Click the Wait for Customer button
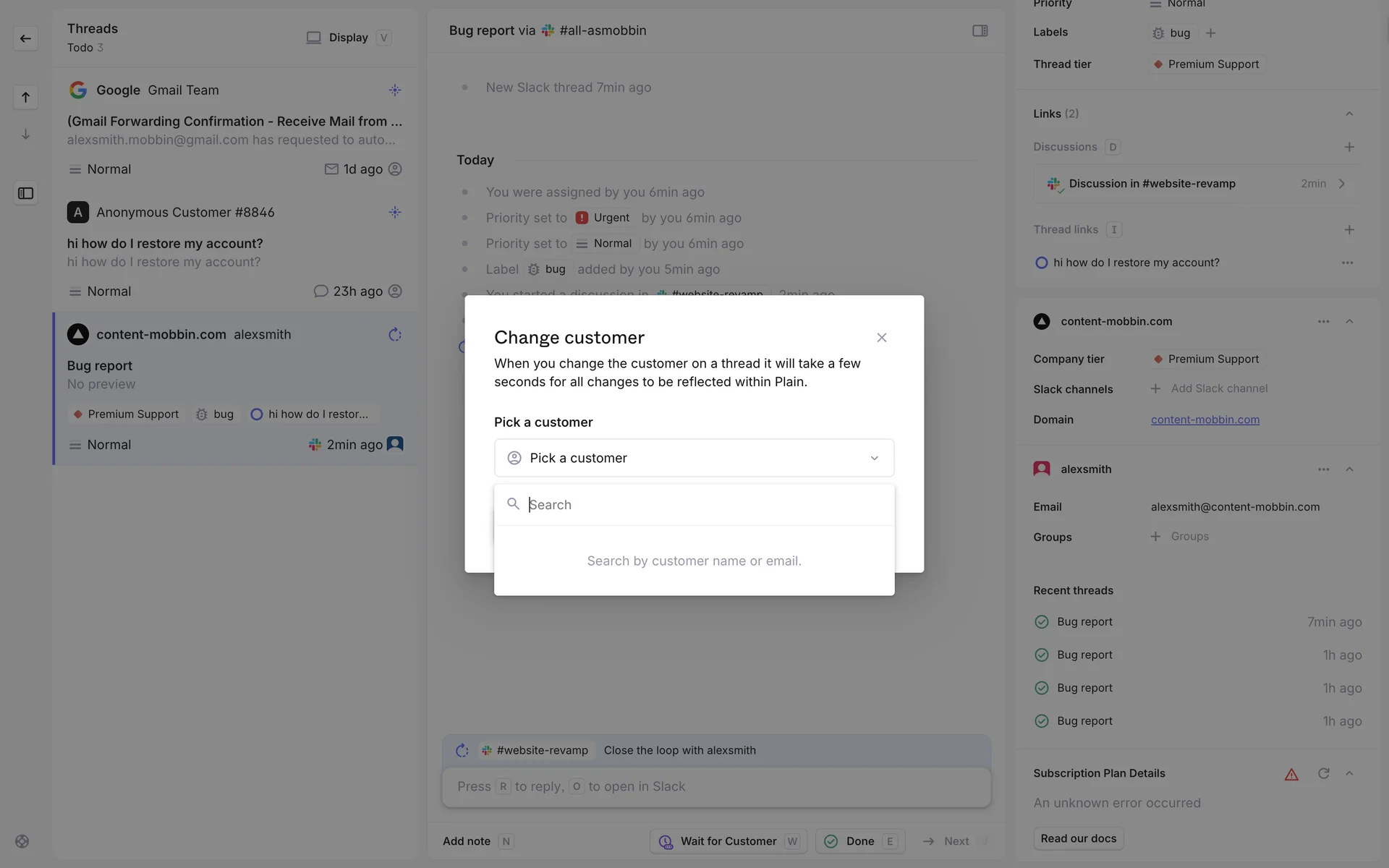This screenshot has width=1389, height=868. click(728, 841)
